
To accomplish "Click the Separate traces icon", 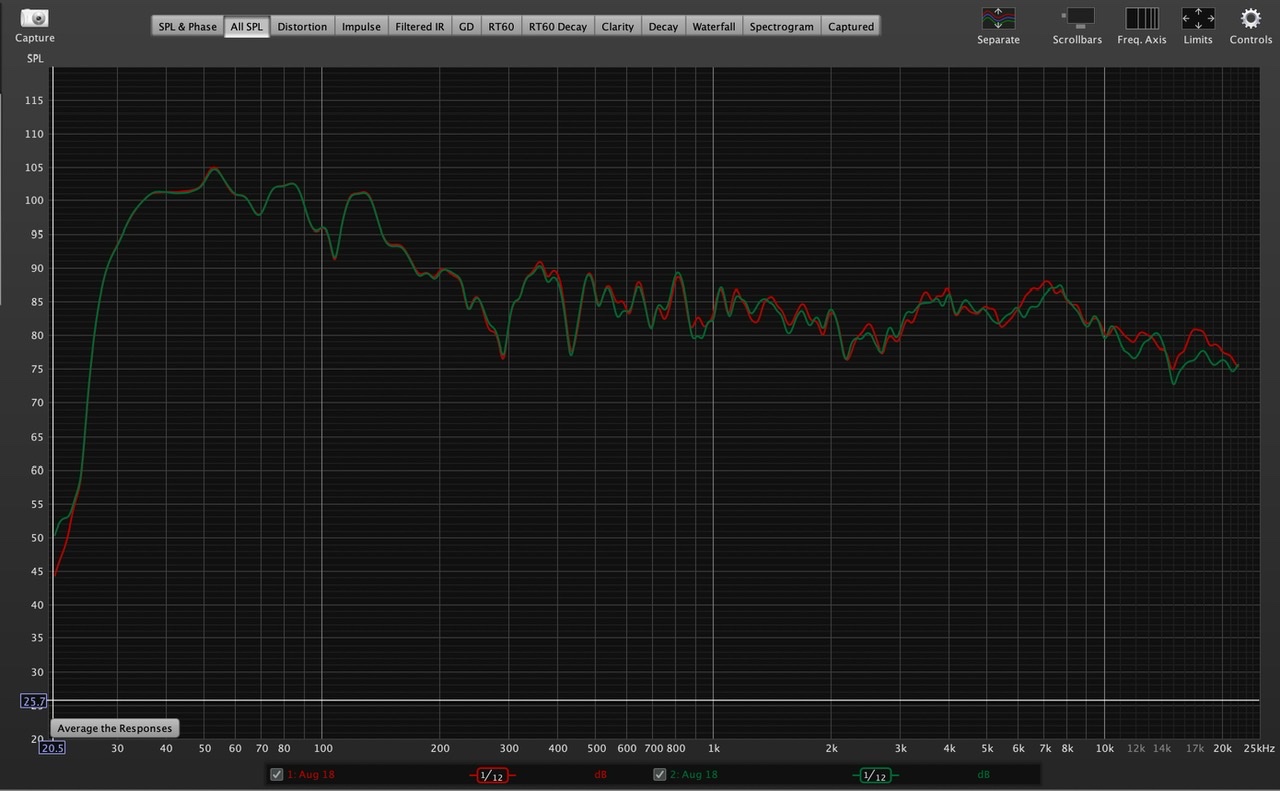I will point(998,18).
